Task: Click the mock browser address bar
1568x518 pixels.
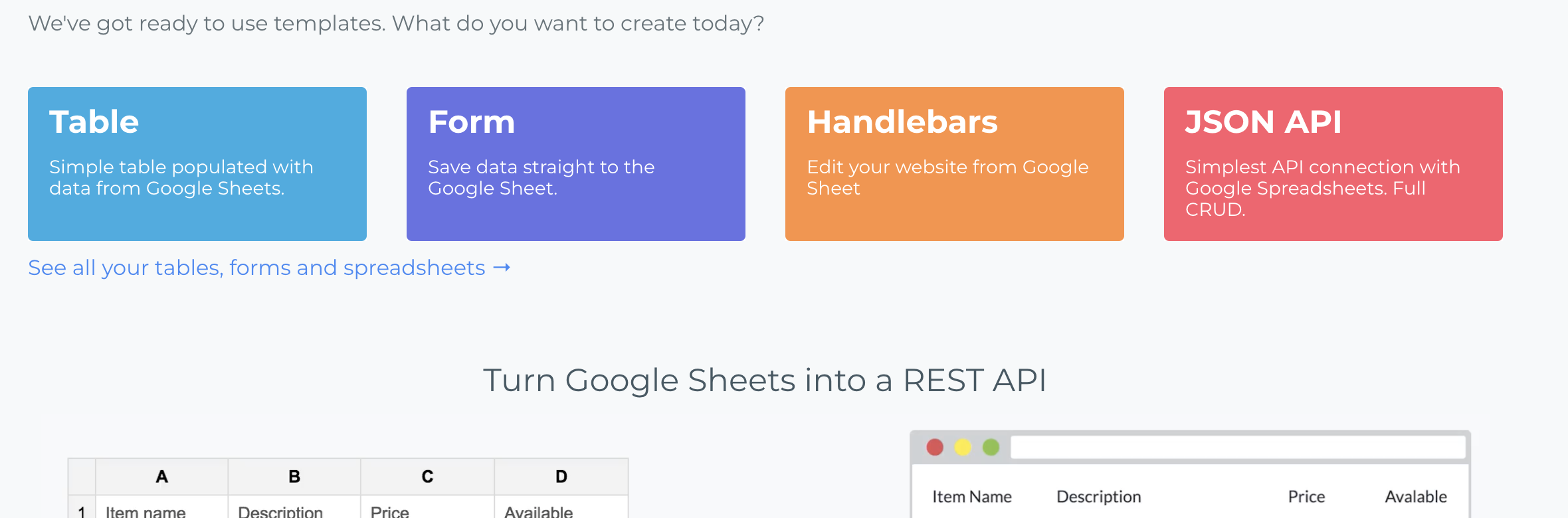Action: (x=1238, y=447)
